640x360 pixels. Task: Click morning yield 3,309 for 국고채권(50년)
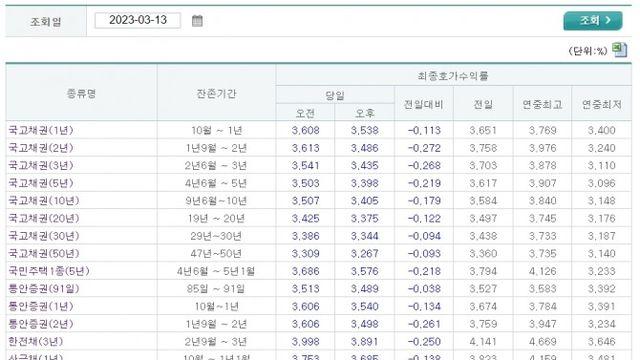[x=305, y=253]
